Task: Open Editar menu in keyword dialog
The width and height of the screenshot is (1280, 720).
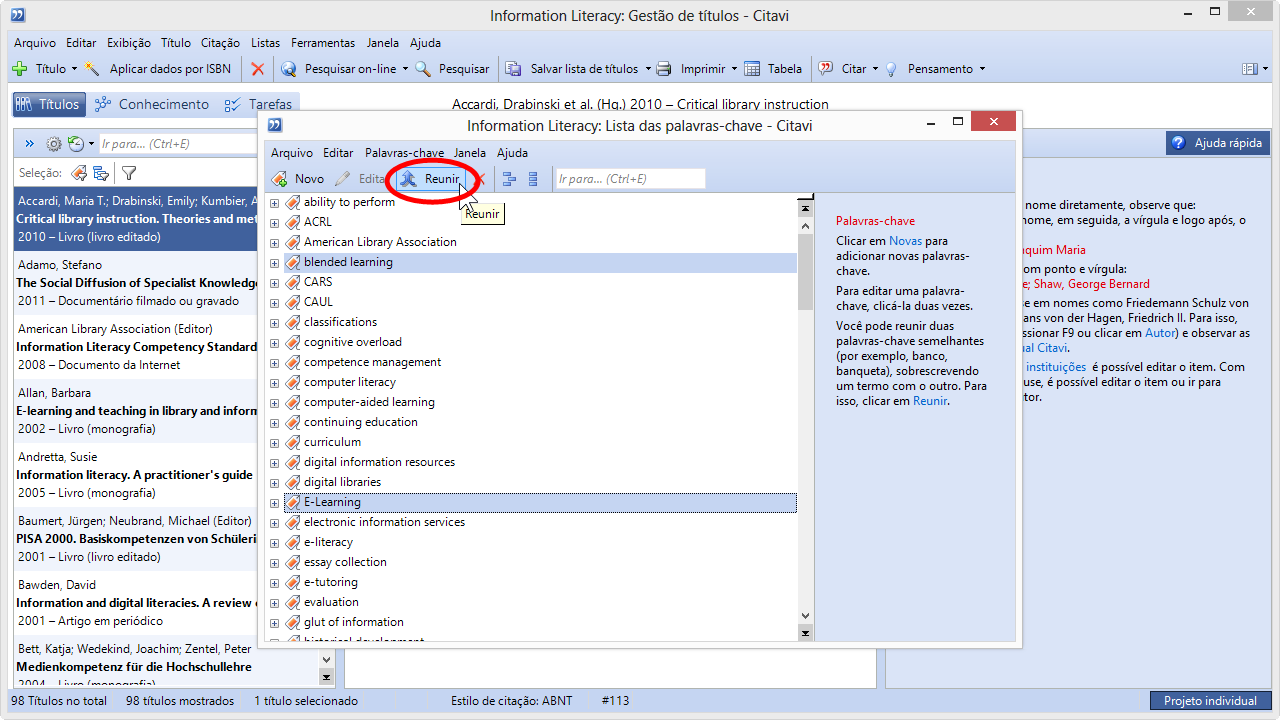Action: (x=338, y=153)
